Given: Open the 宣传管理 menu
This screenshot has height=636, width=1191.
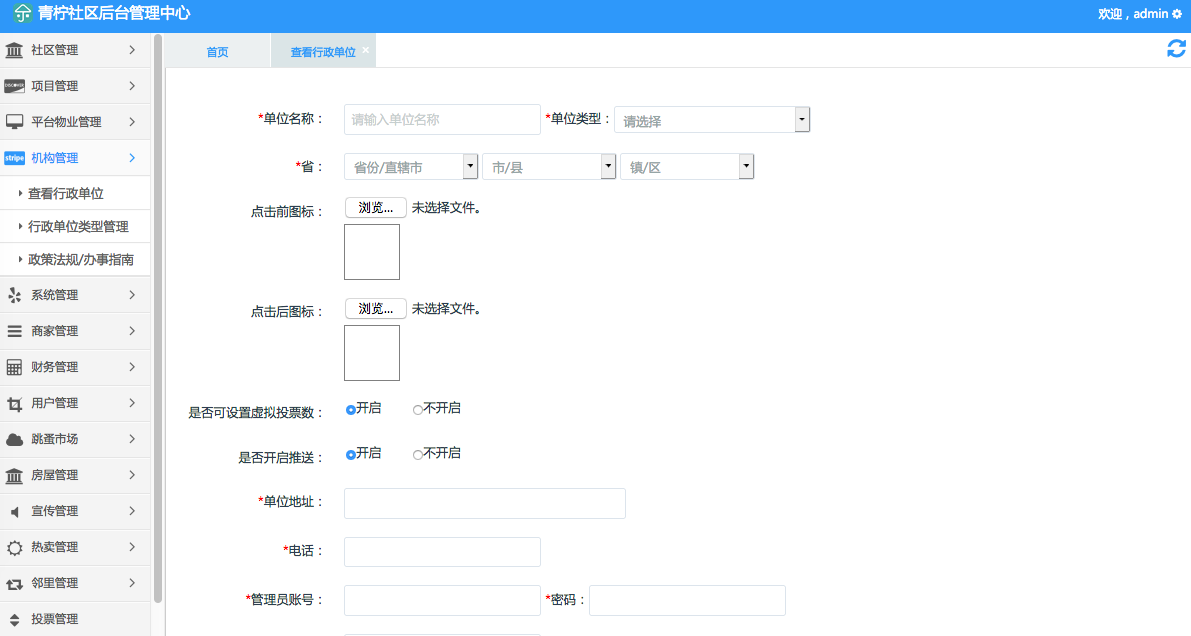Looking at the screenshot, I should tap(75, 511).
